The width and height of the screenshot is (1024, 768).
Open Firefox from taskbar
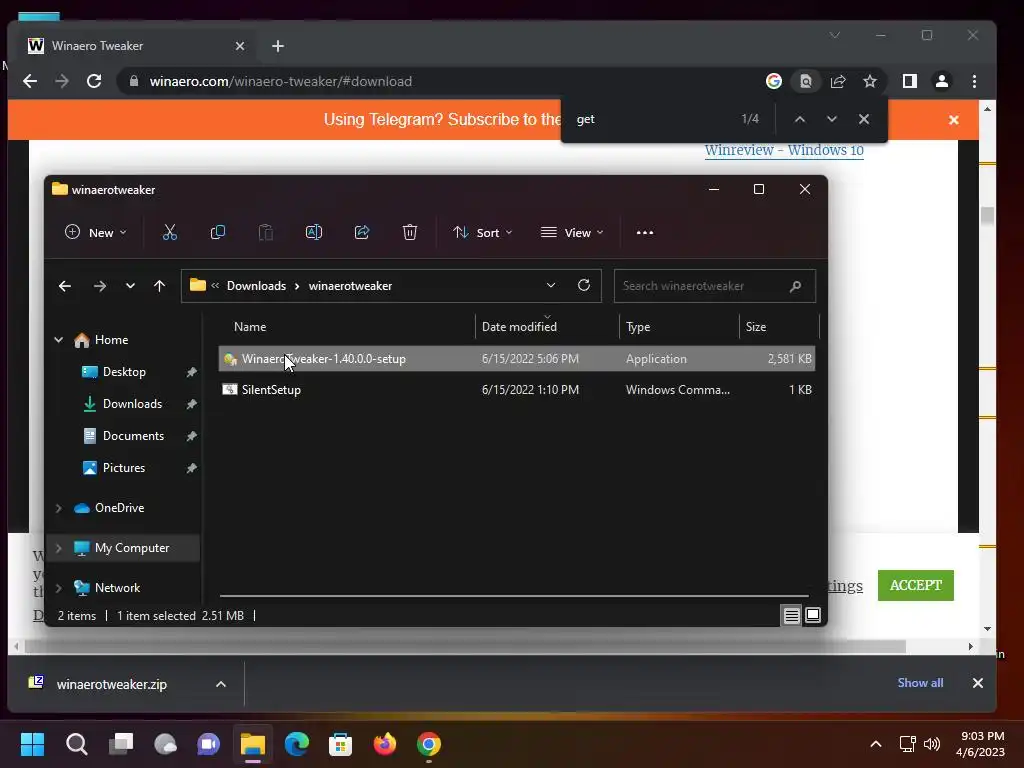point(385,744)
